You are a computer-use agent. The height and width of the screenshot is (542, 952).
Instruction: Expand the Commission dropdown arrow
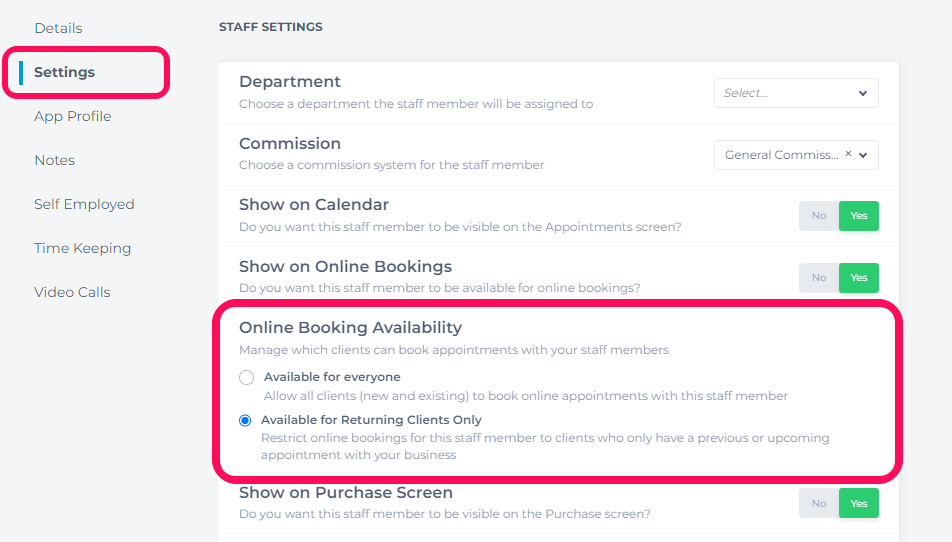point(863,155)
